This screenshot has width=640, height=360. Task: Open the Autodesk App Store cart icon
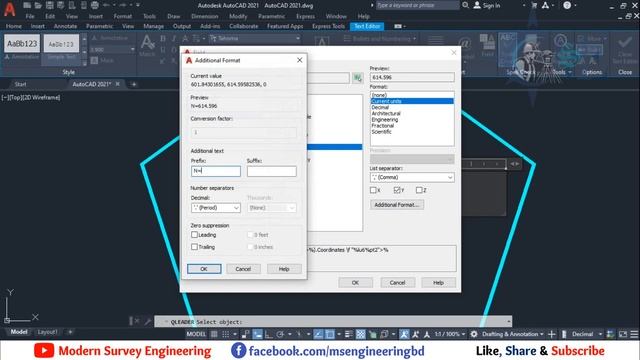(x=534, y=5)
